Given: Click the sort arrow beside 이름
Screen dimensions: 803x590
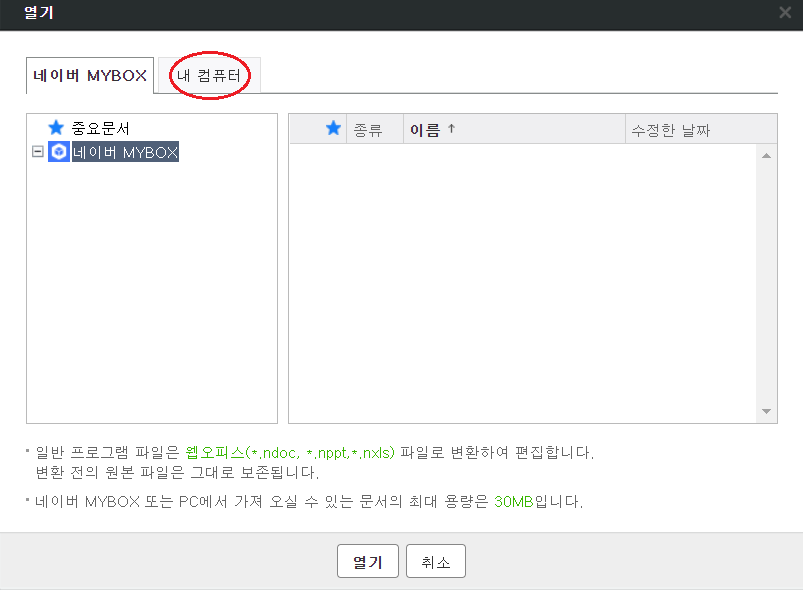Looking at the screenshot, I should pyautogui.click(x=451, y=129).
